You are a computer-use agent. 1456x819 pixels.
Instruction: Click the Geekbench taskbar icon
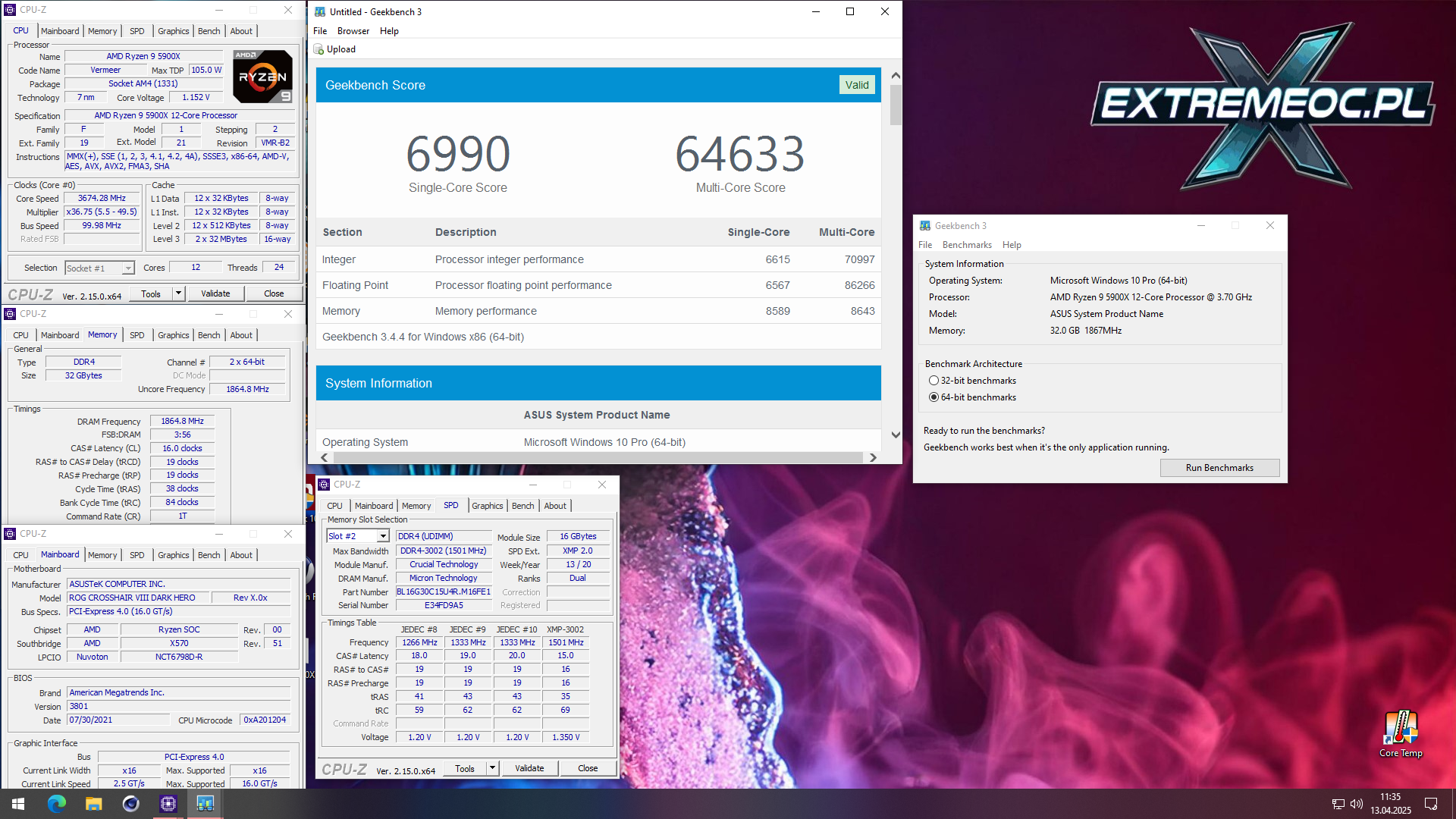click(x=205, y=803)
